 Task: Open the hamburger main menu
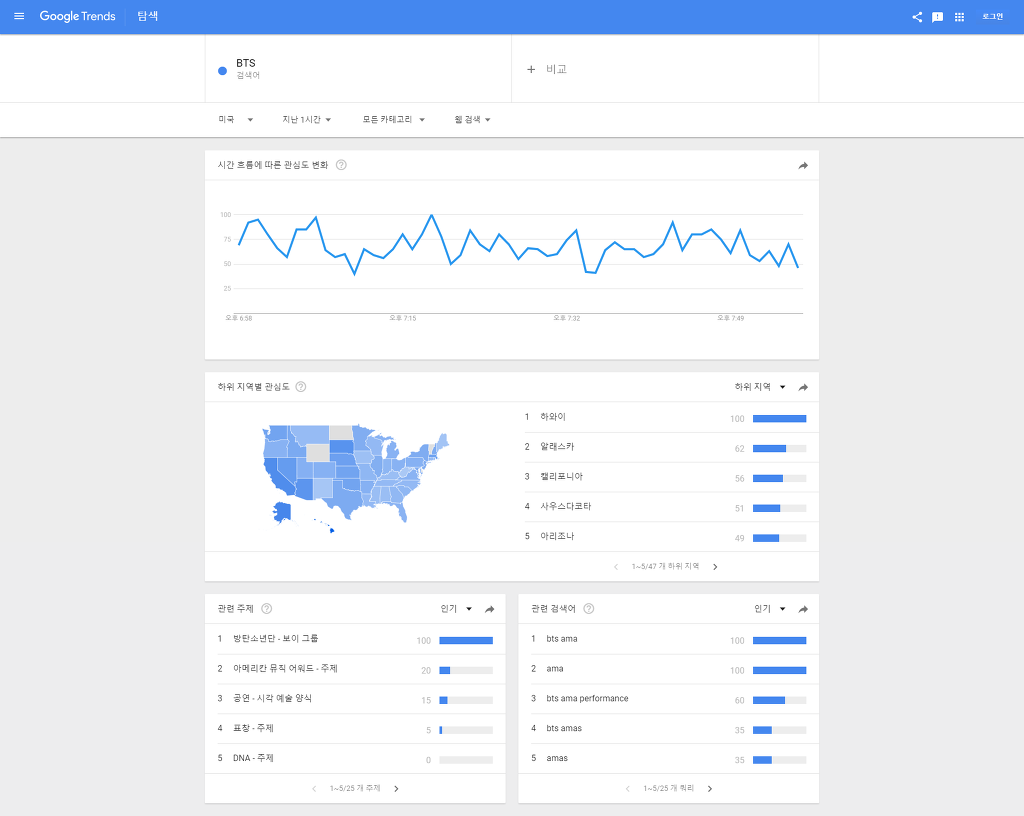[x=19, y=16]
